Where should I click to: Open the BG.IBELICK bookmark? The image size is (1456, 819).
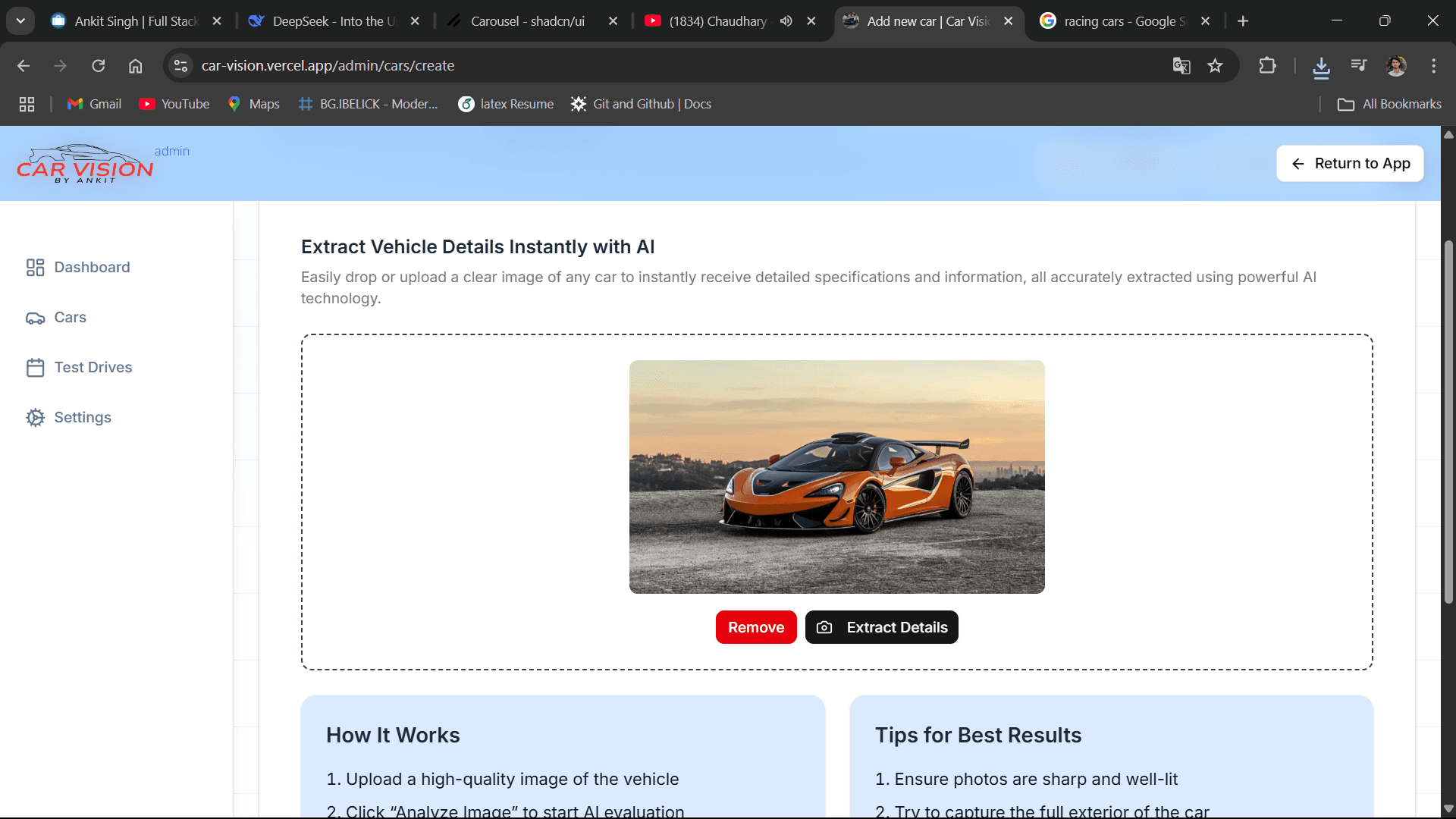[x=369, y=104]
